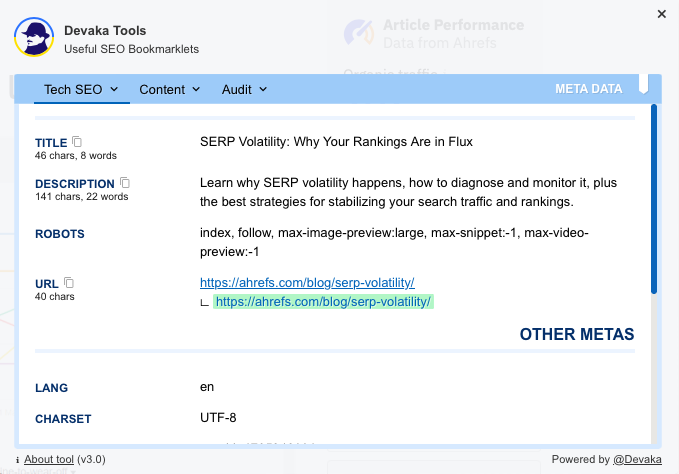Click the '40 chars' URL length text

click(x=55, y=297)
